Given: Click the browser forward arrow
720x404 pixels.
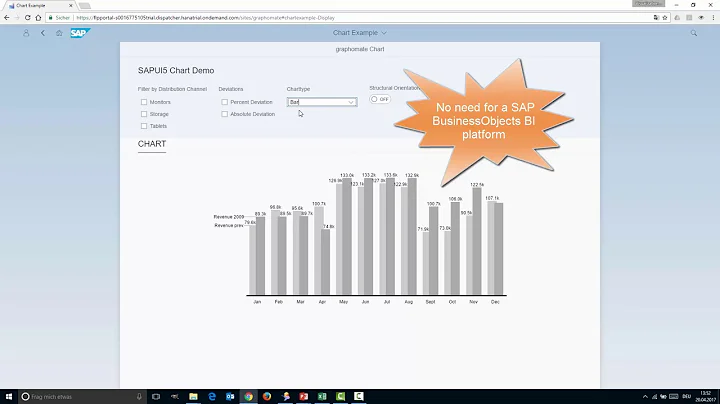Looking at the screenshot, I should click(17, 17).
